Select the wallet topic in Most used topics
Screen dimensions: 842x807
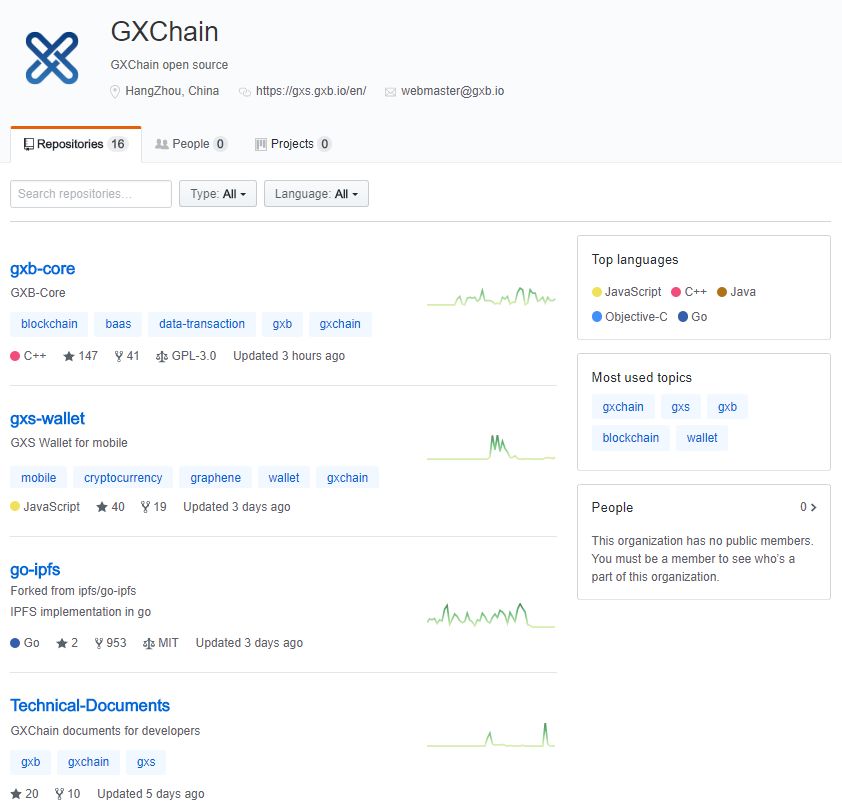(702, 438)
